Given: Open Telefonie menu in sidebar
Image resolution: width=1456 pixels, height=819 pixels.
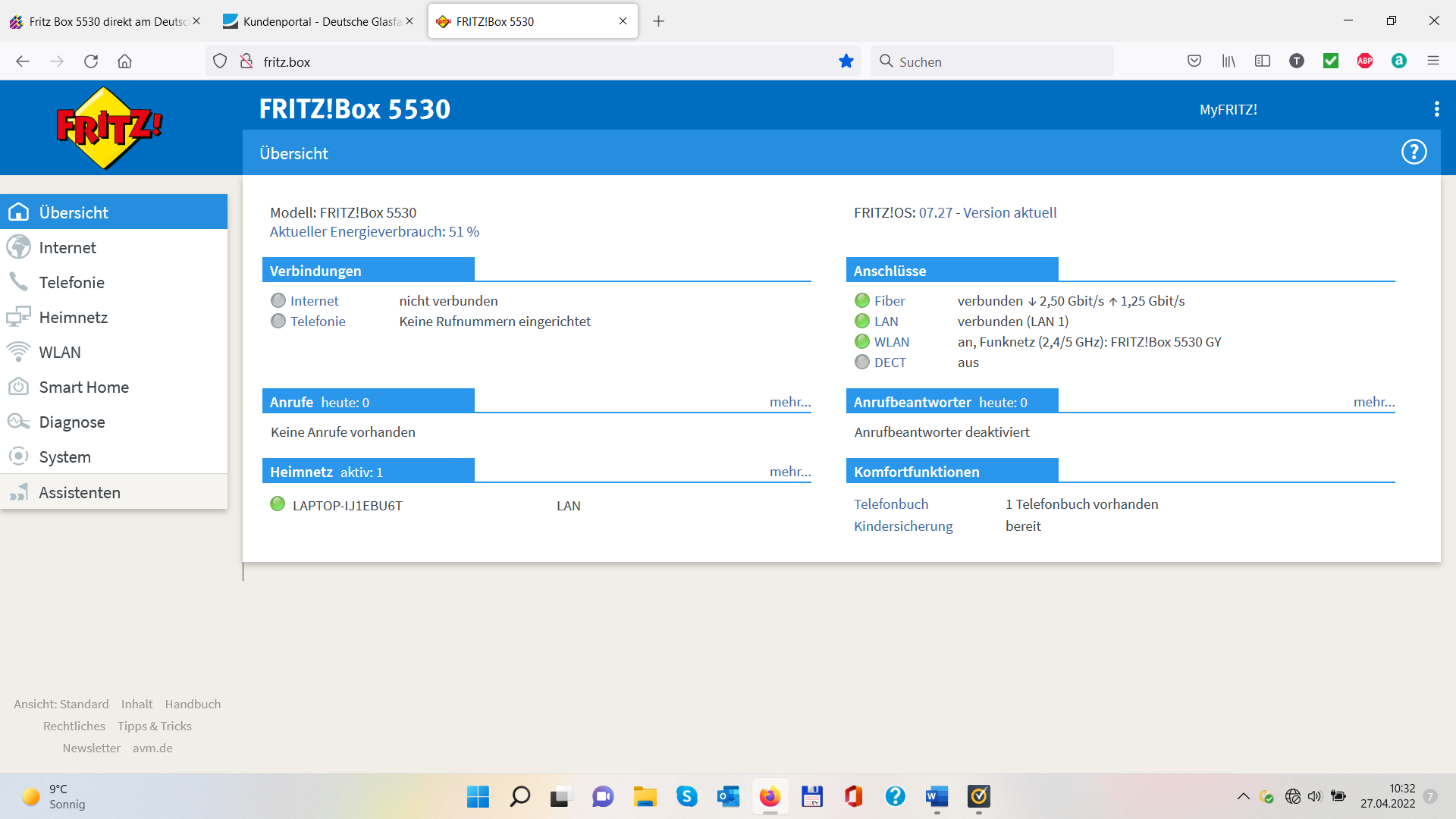Looking at the screenshot, I should tap(114, 282).
